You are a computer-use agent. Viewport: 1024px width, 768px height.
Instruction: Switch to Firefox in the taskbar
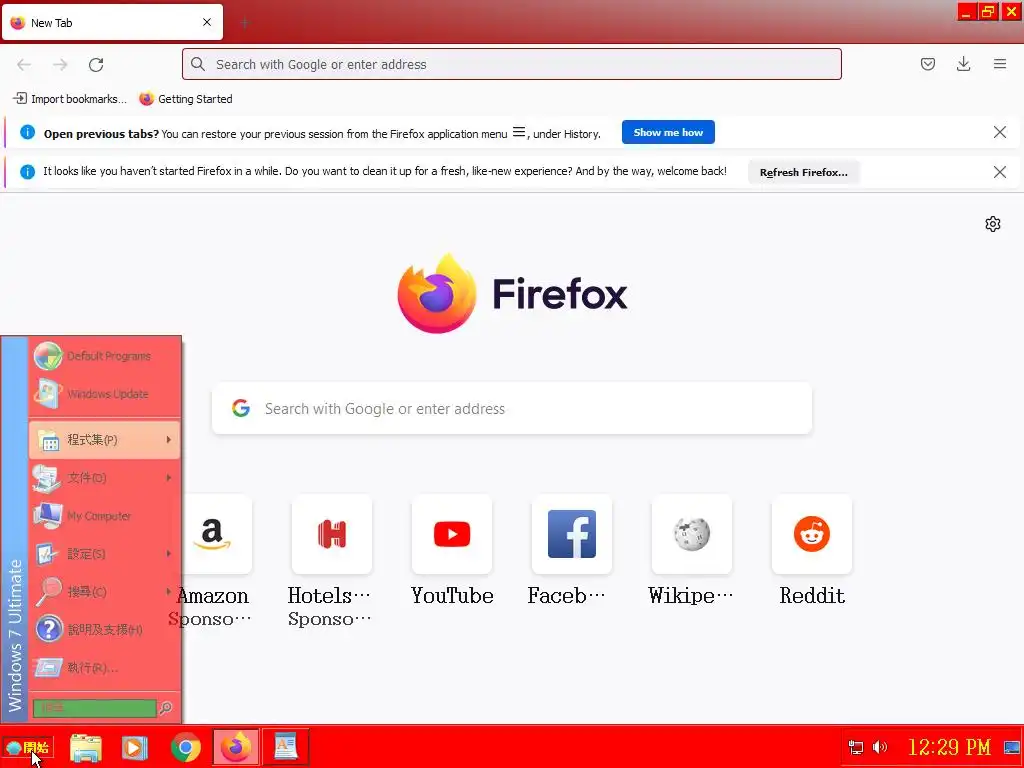(236, 747)
